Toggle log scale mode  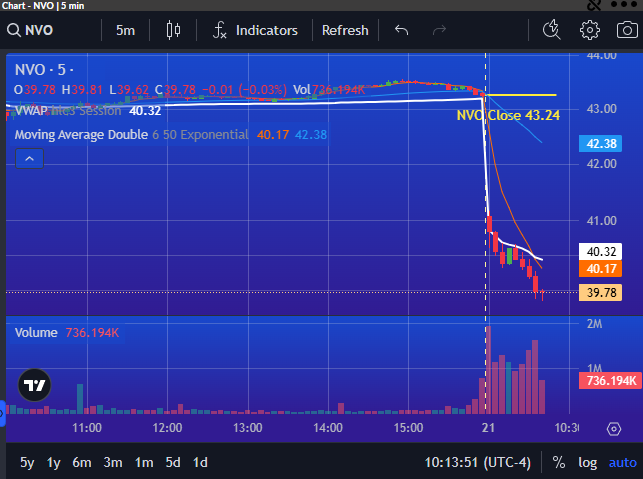point(587,463)
